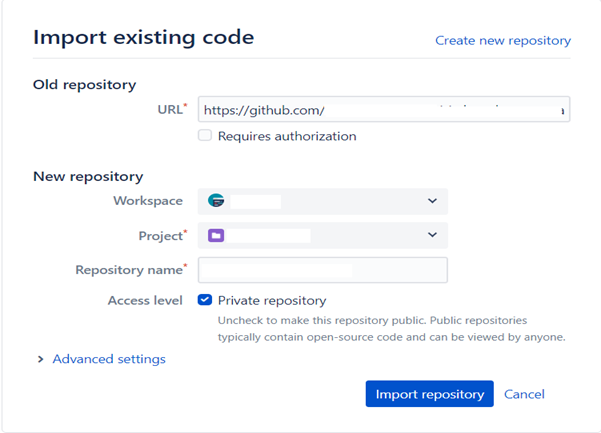Click the URL field label
Viewport: 601px width, 433px height.
pyautogui.click(x=172, y=109)
